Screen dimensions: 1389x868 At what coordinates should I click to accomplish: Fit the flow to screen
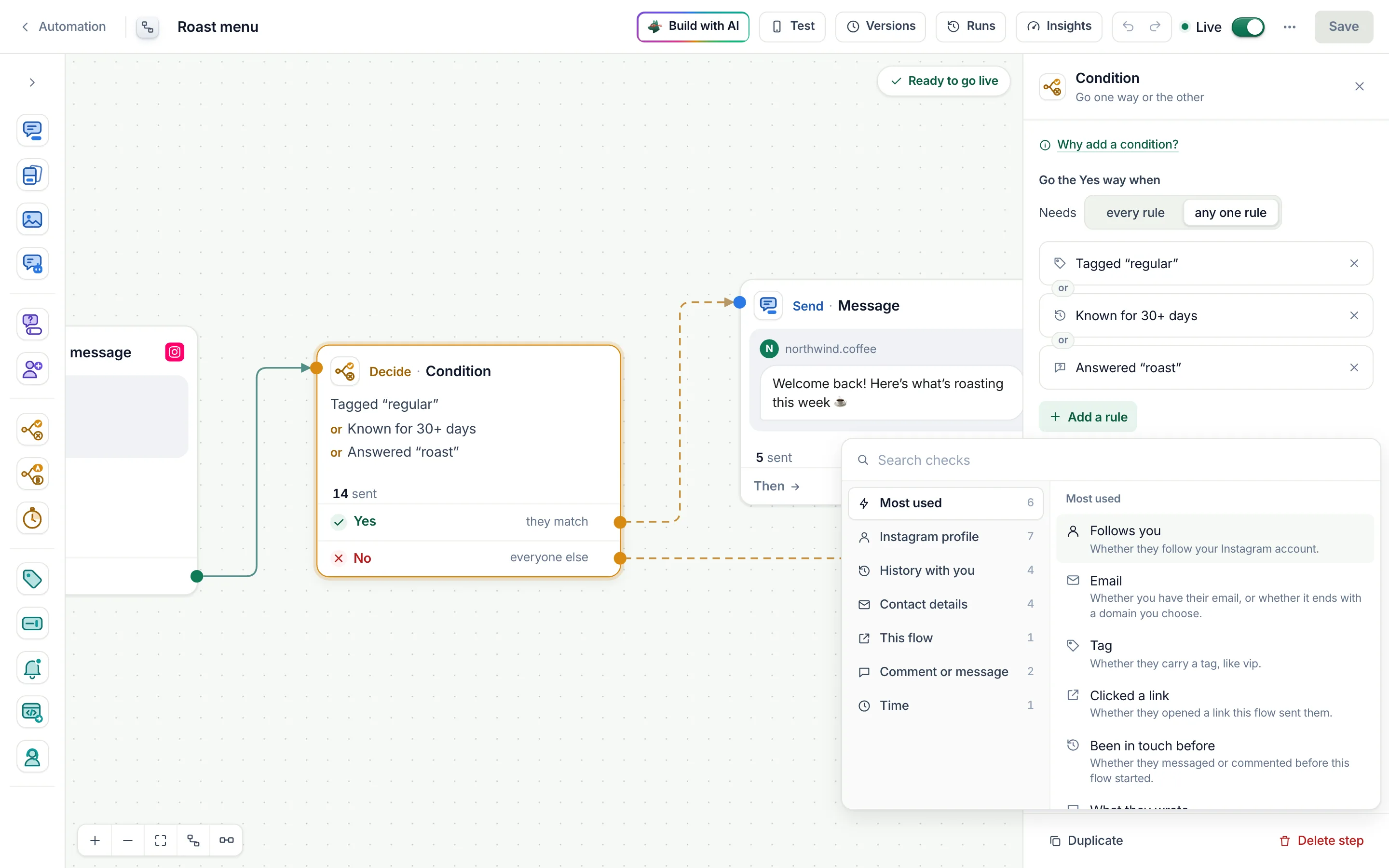click(x=161, y=841)
